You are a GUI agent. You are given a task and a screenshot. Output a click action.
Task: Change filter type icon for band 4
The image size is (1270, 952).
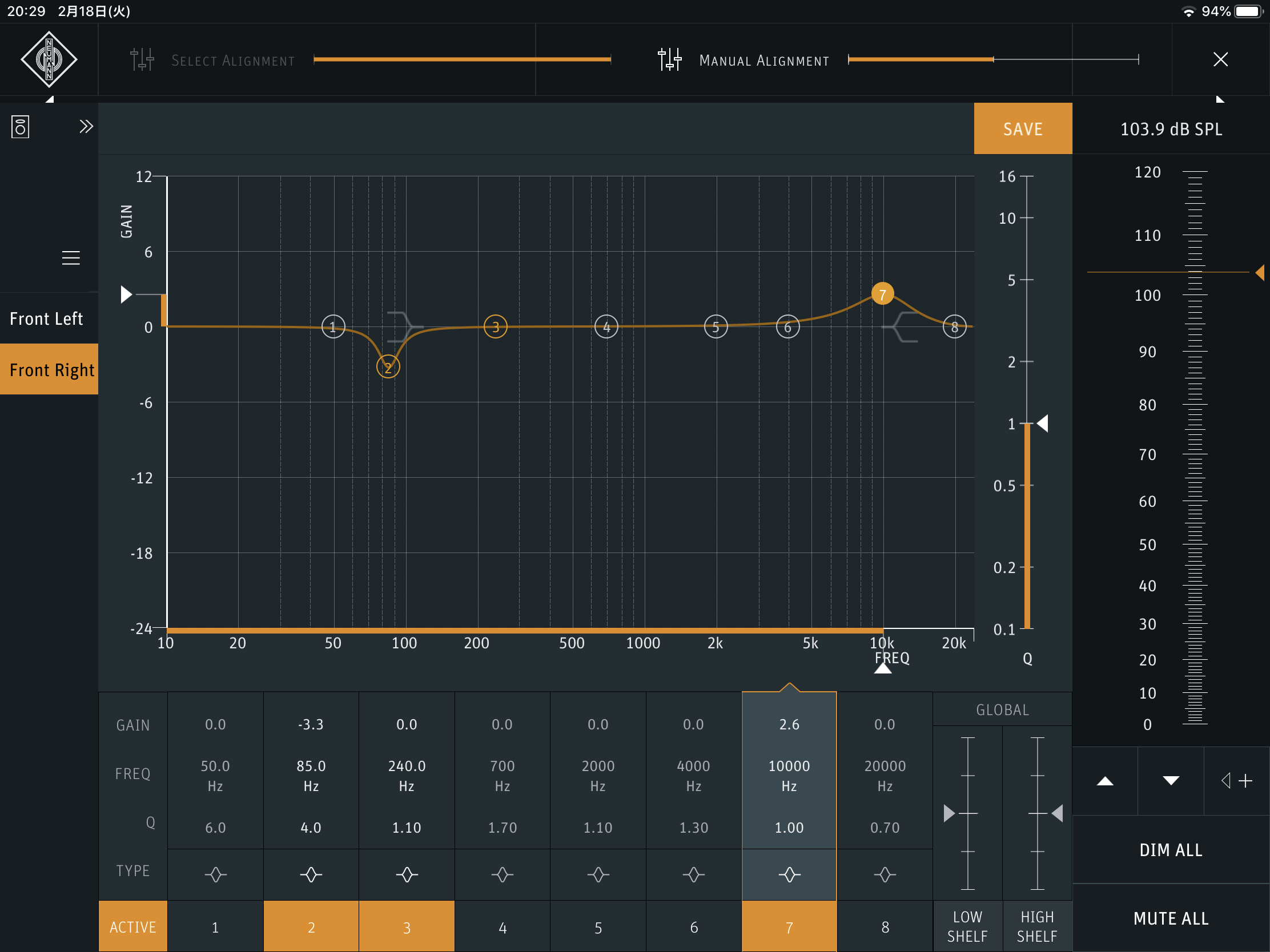[x=503, y=874]
